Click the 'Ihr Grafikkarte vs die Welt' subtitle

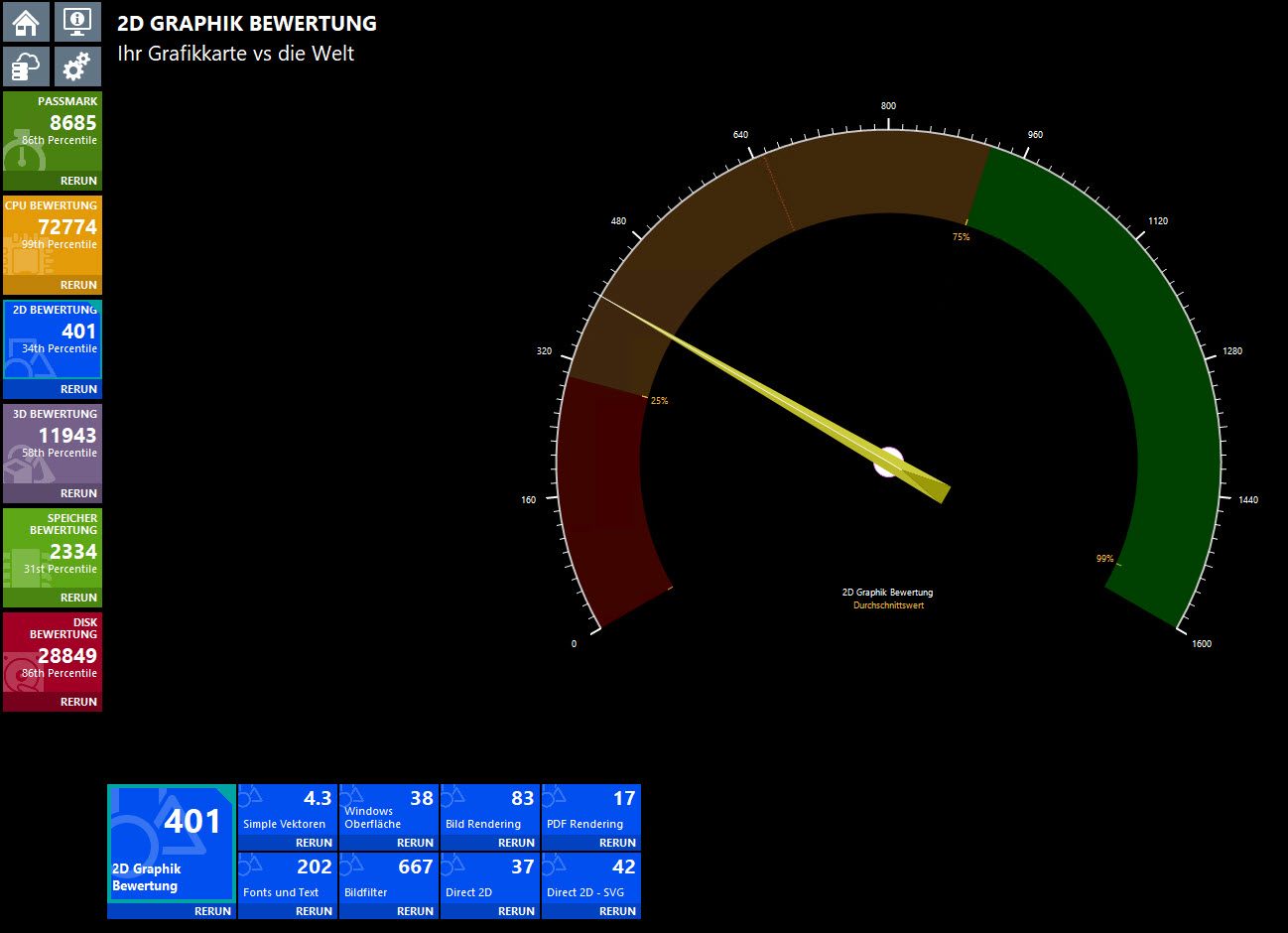click(235, 54)
